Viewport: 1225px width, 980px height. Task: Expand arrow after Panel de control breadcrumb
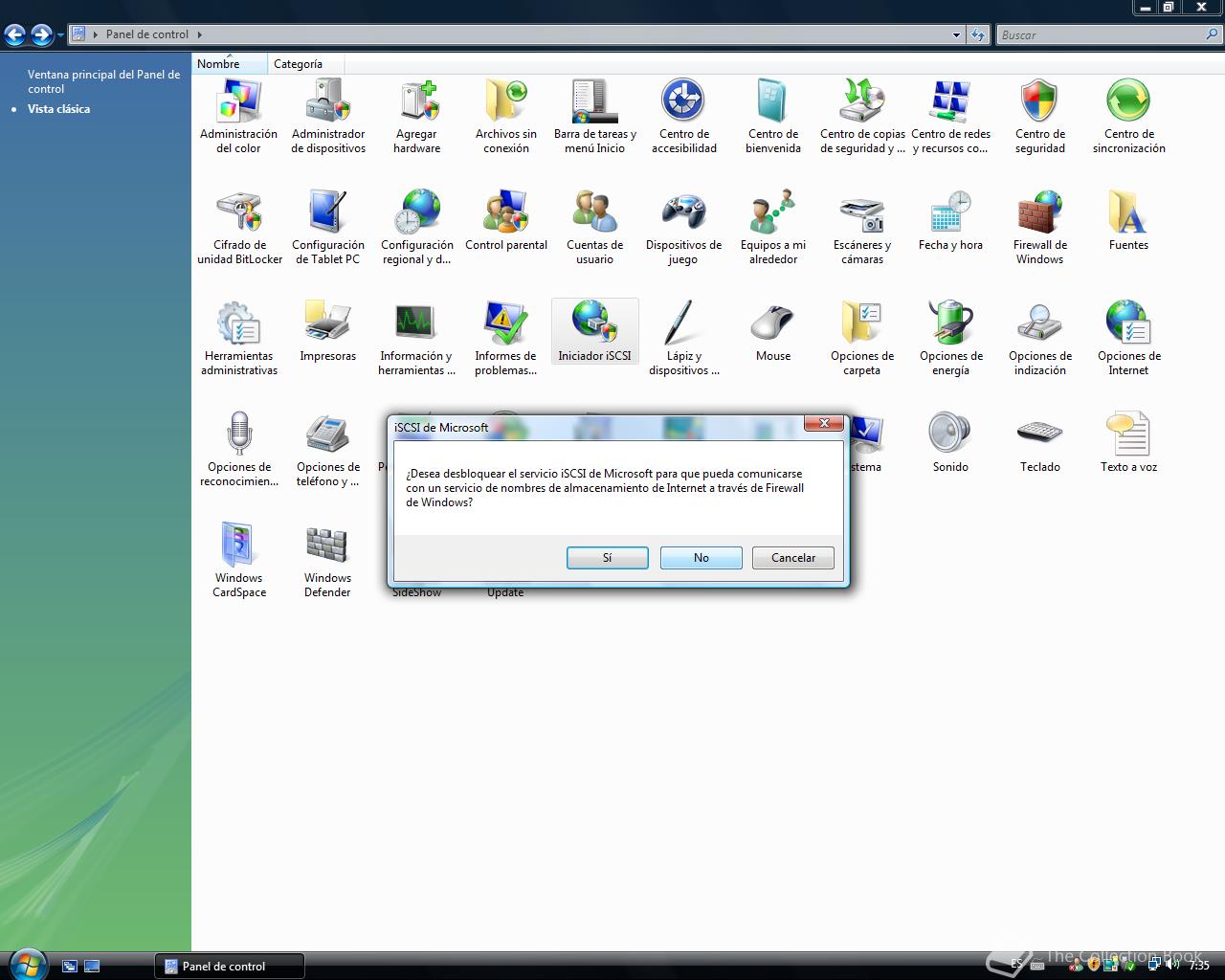click(x=200, y=34)
